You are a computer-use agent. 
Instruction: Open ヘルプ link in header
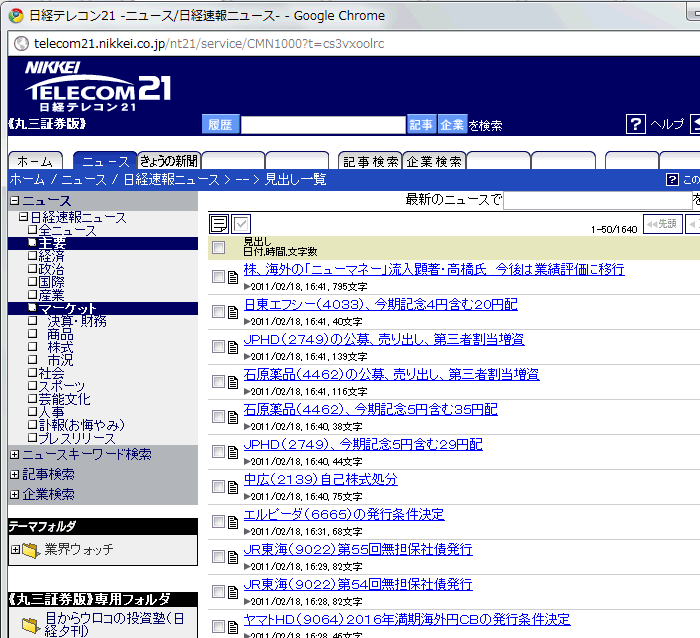click(x=667, y=124)
